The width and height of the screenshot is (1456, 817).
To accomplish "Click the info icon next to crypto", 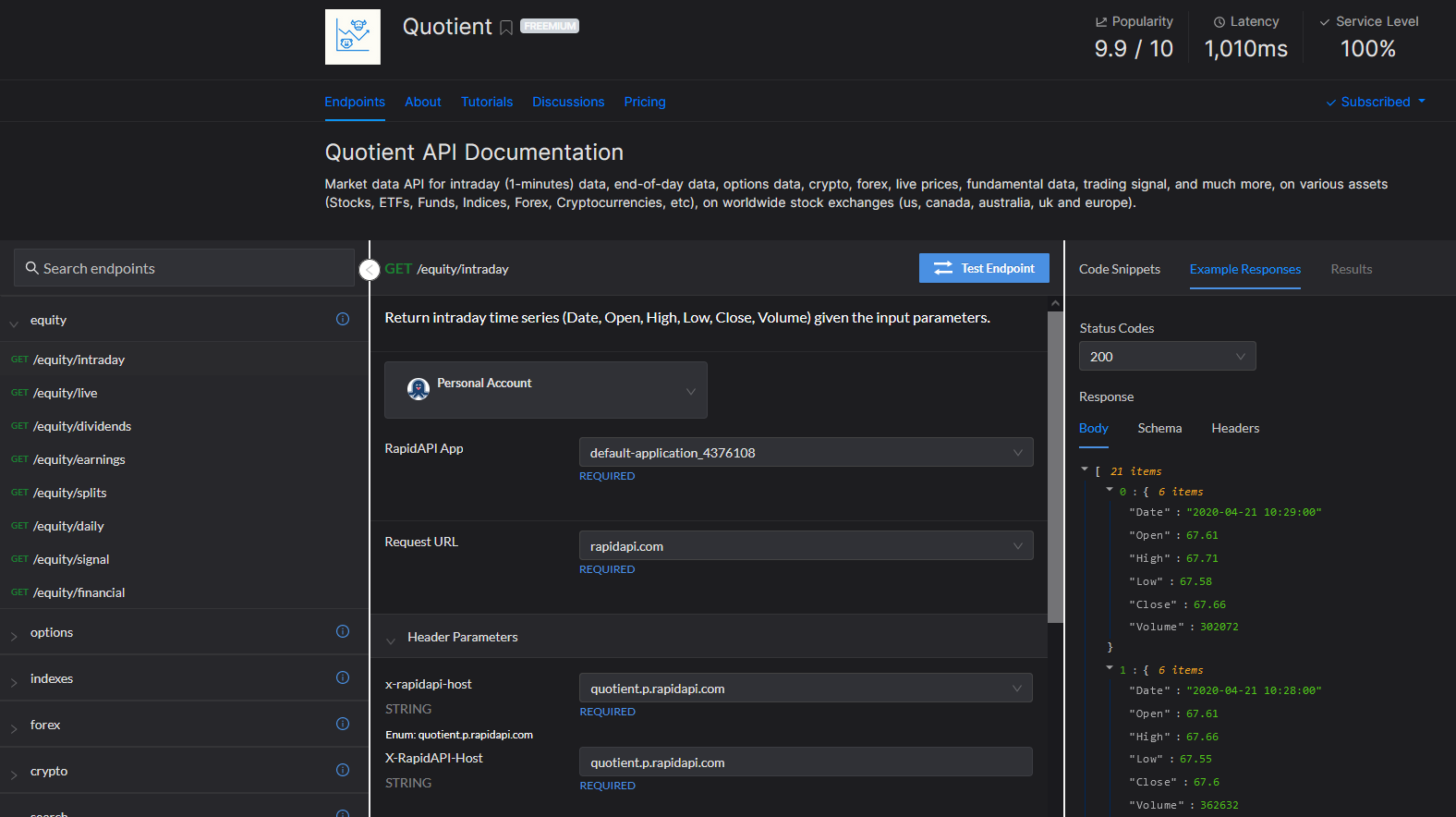I will tap(343, 770).
